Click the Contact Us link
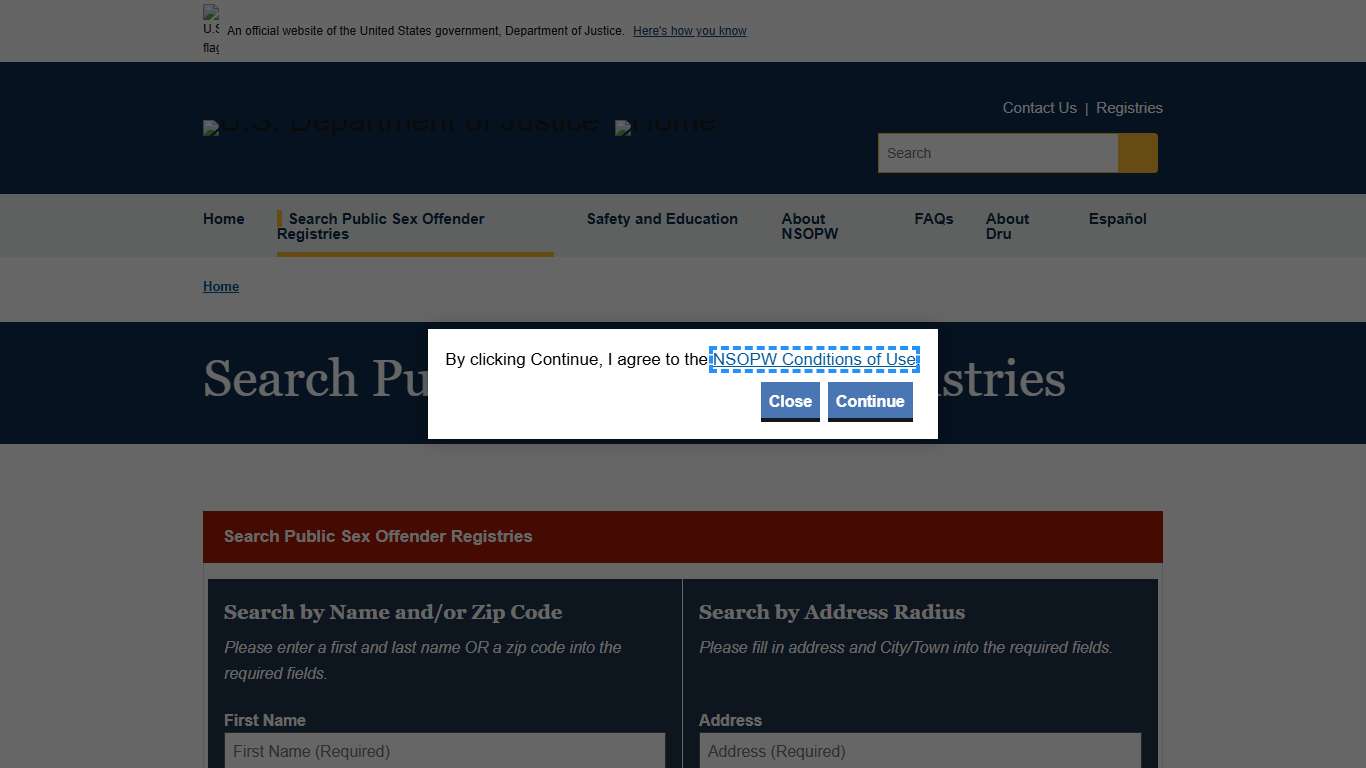The width and height of the screenshot is (1366, 768). 1039,107
